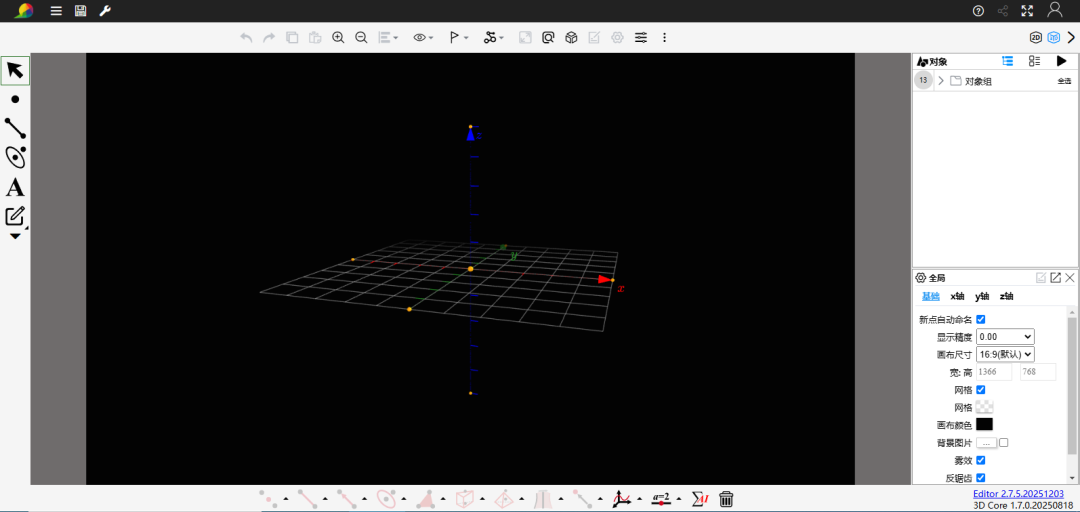Click the greyed gear icon in top toolbar
The width and height of the screenshot is (1080, 512).
[617, 38]
